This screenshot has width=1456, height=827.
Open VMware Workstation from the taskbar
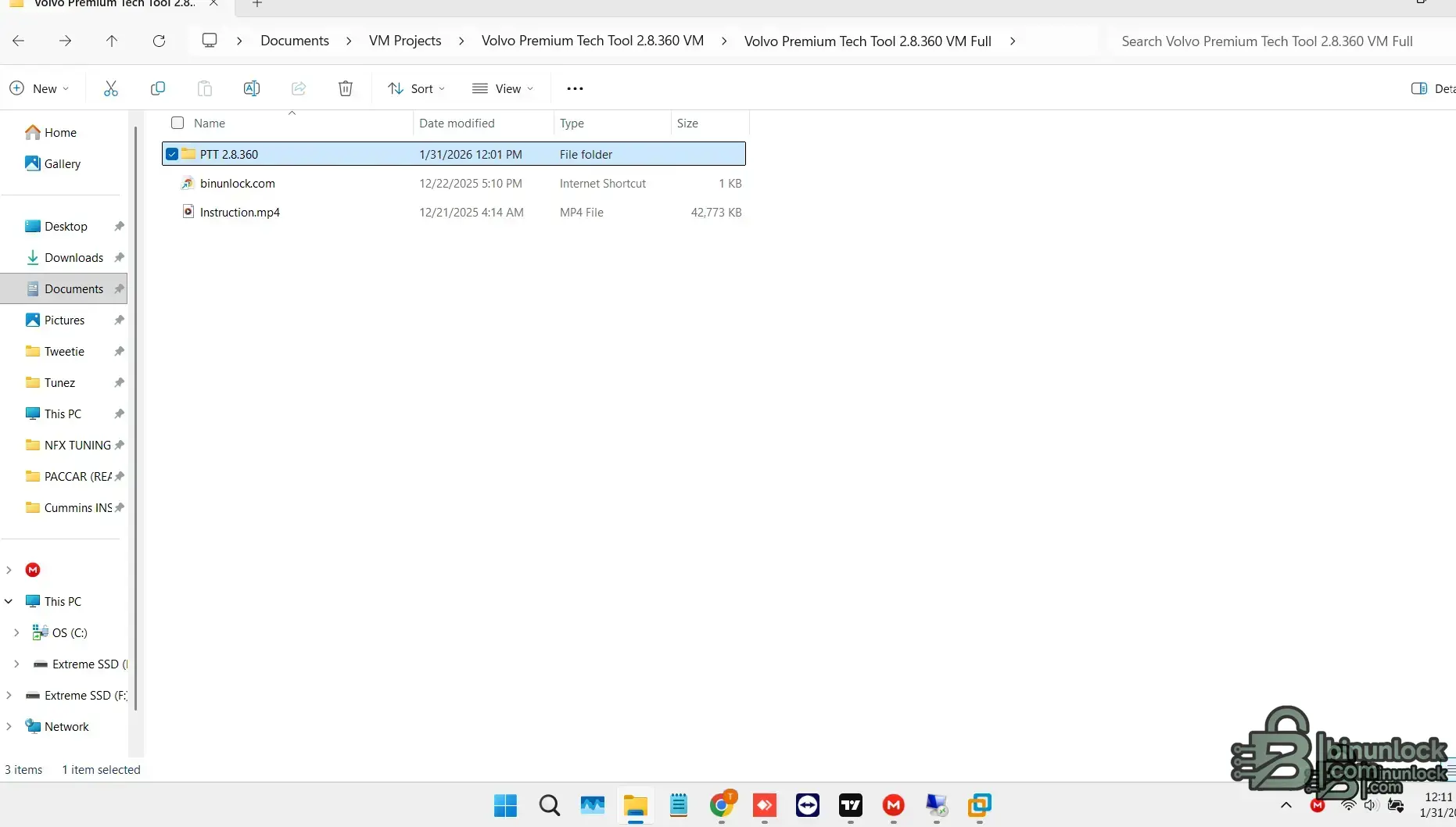point(981,806)
